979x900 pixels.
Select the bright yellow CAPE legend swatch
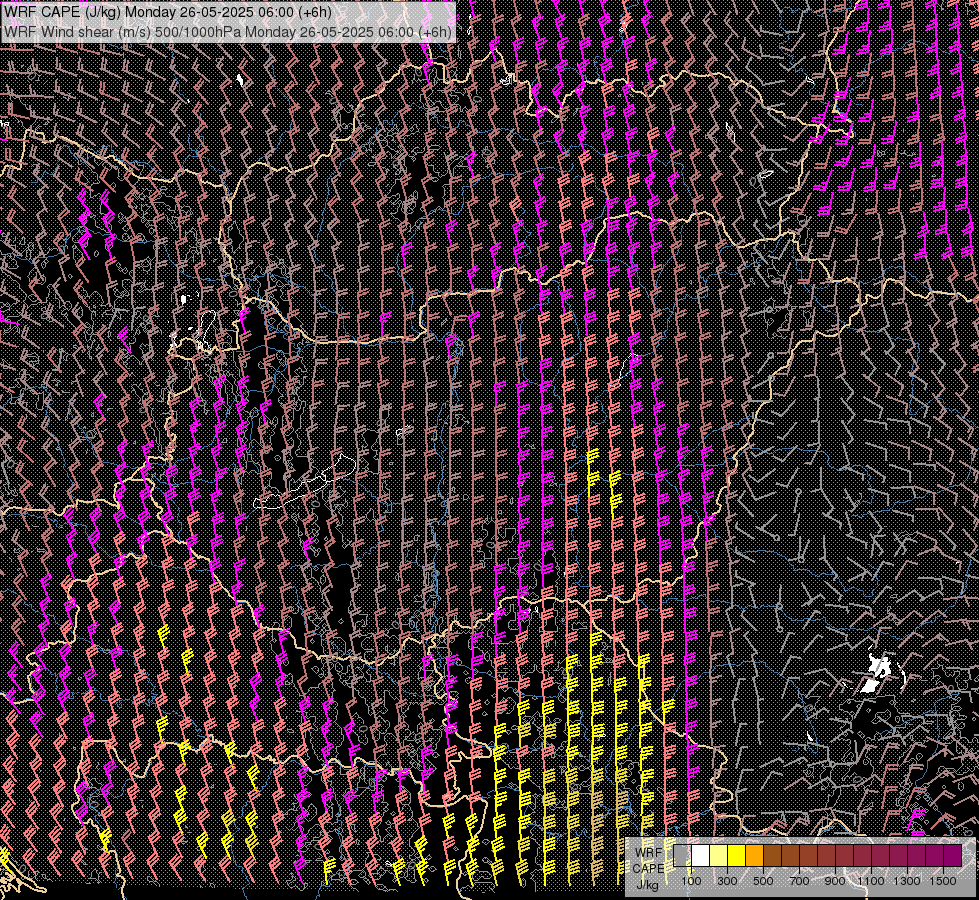coord(737,856)
